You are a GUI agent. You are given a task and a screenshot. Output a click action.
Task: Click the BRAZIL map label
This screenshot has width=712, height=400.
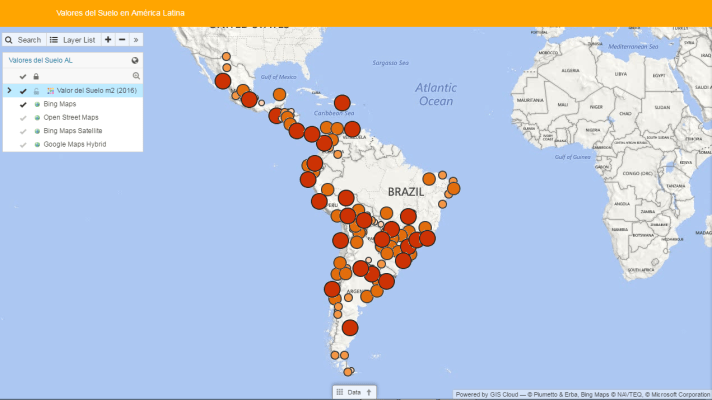tap(406, 192)
